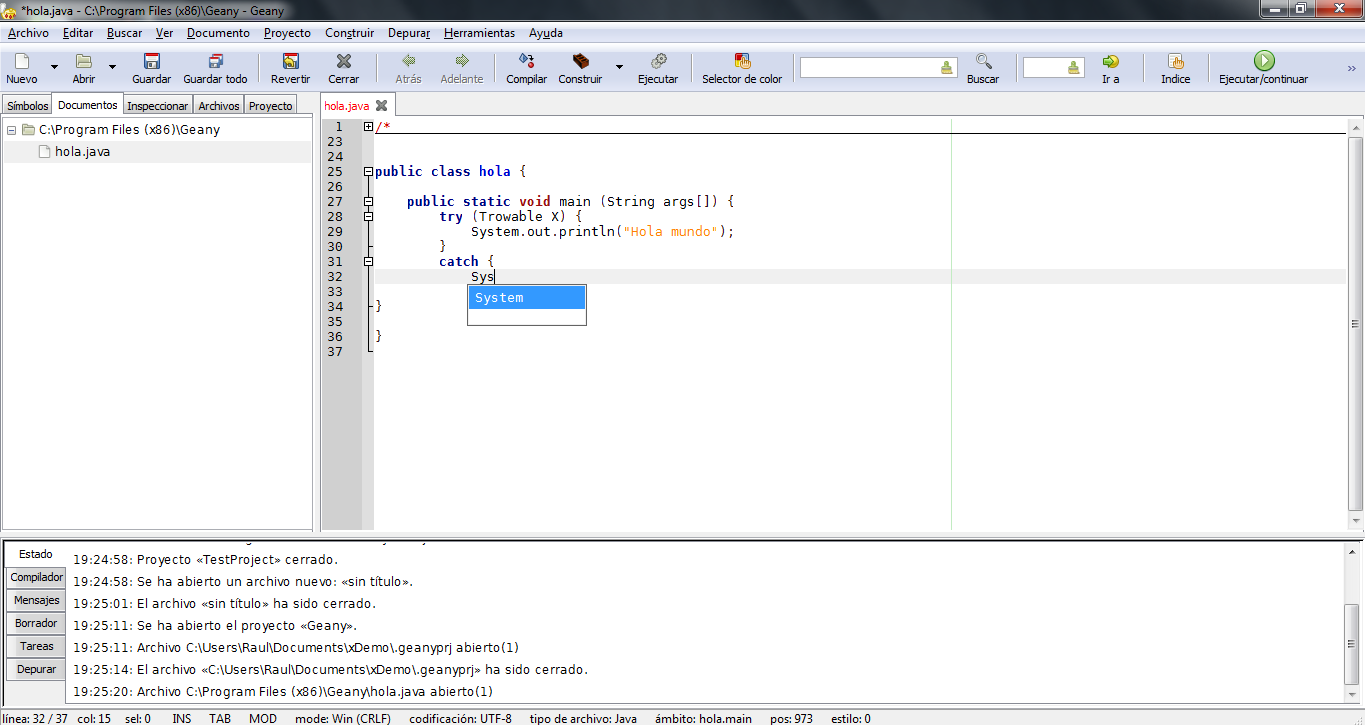Select hola.java in the documents tree
1365x725 pixels.
(83, 152)
